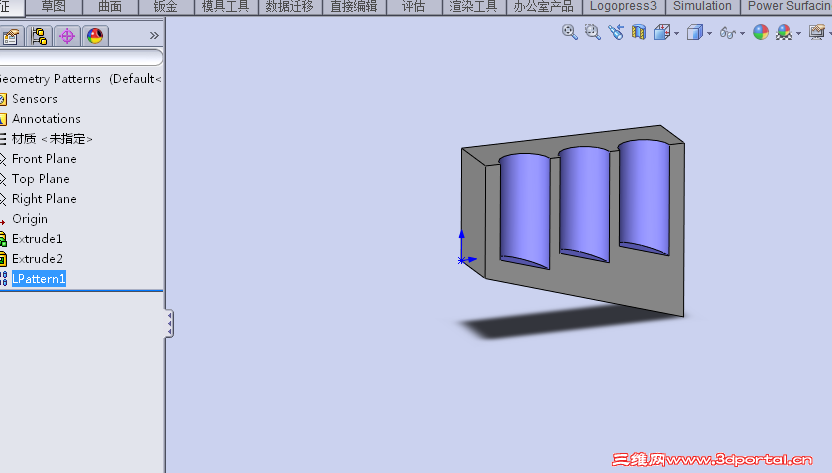Switch to the 渲染工具 tab
The image size is (832, 473).
(473, 6)
